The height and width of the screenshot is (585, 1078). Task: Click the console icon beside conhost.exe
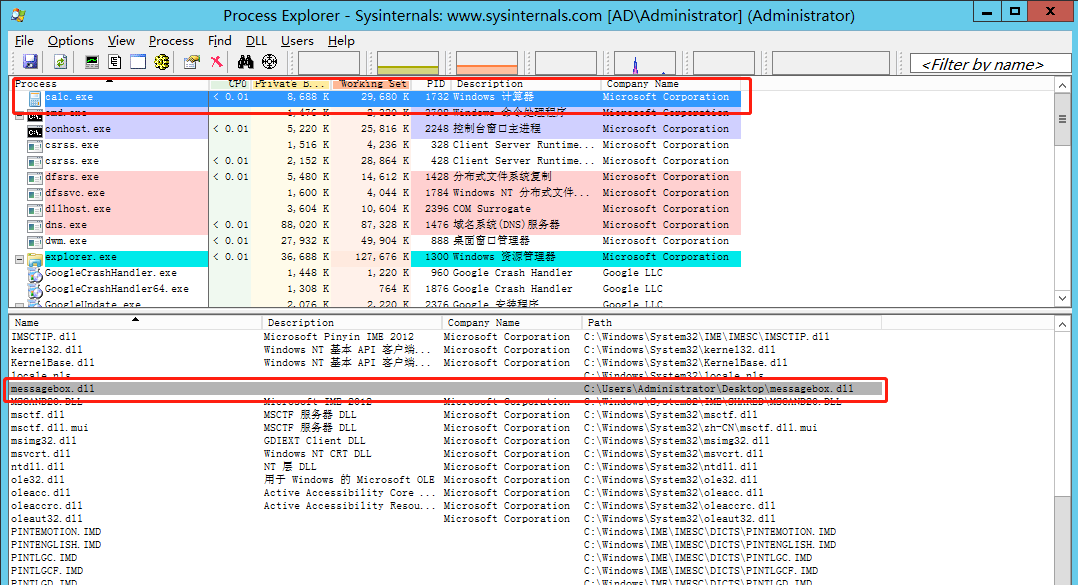tap(34, 129)
